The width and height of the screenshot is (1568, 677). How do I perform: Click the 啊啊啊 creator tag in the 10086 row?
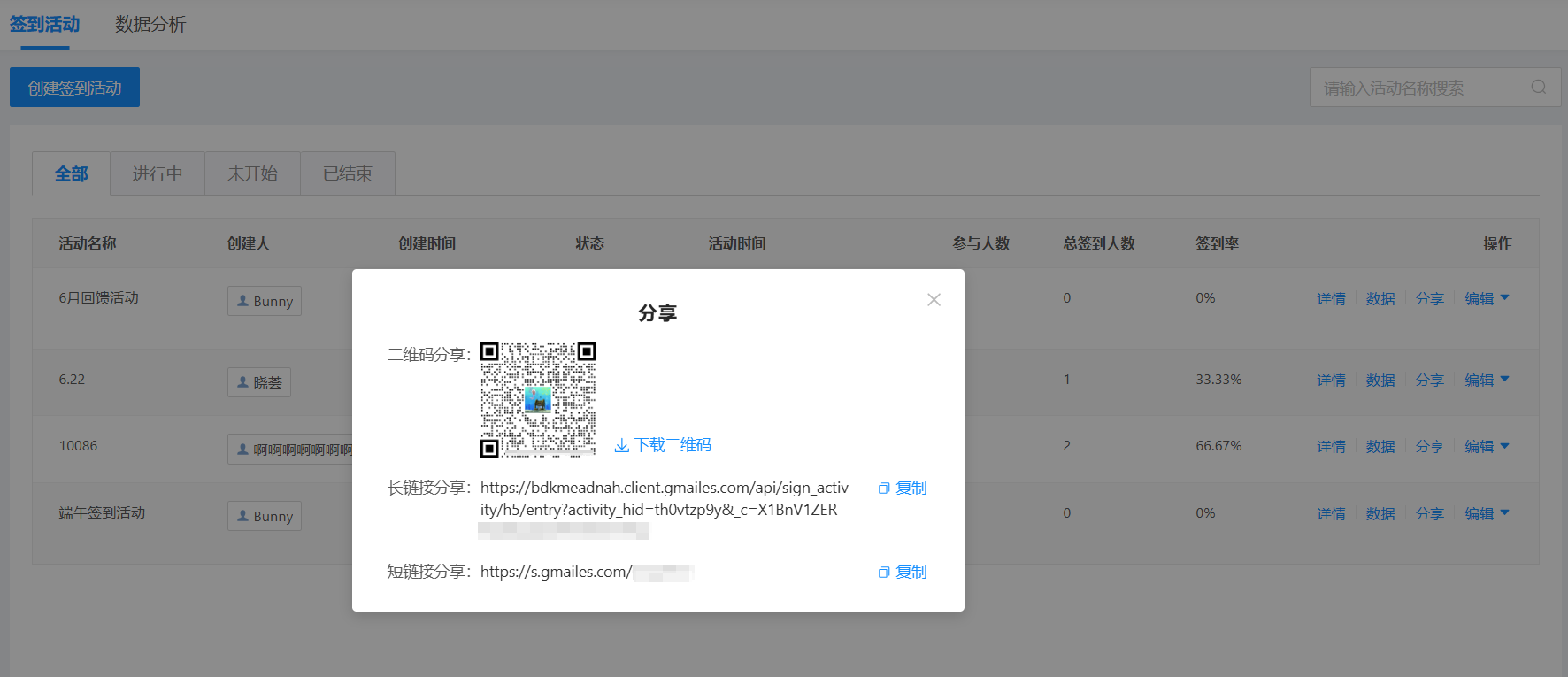pos(290,450)
